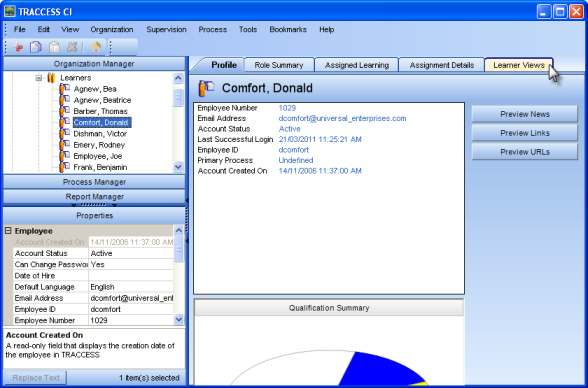Click the employee icon beside Agnew, Bea
588x388 pixels.
[x=64, y=89]
